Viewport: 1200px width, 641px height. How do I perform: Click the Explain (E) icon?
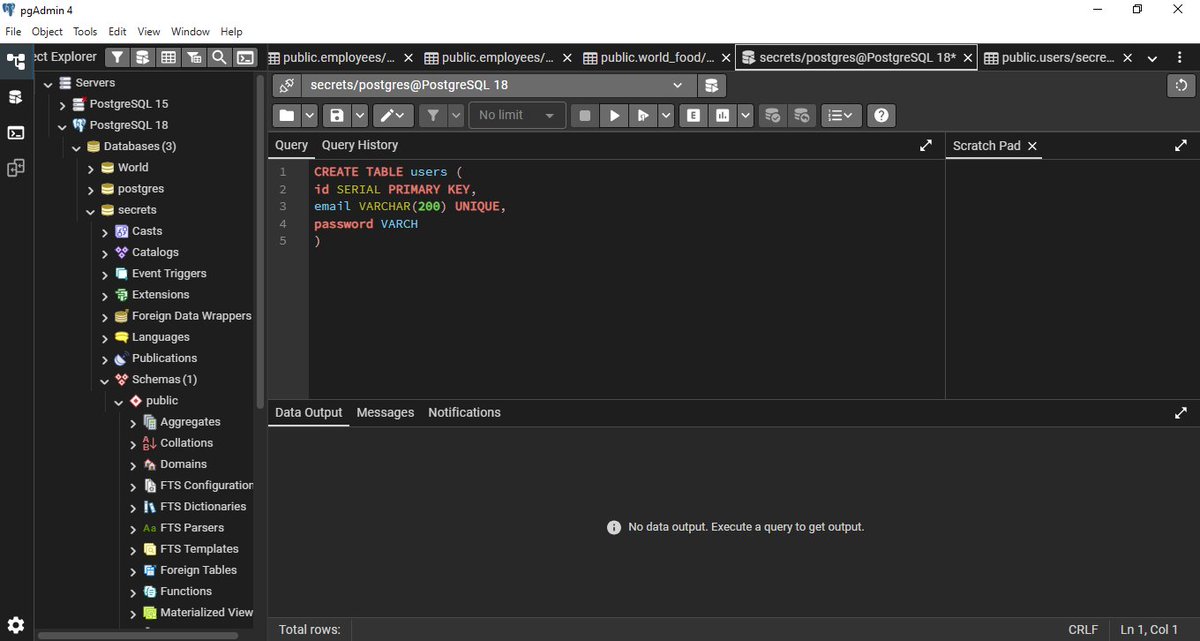pos(692,116)
